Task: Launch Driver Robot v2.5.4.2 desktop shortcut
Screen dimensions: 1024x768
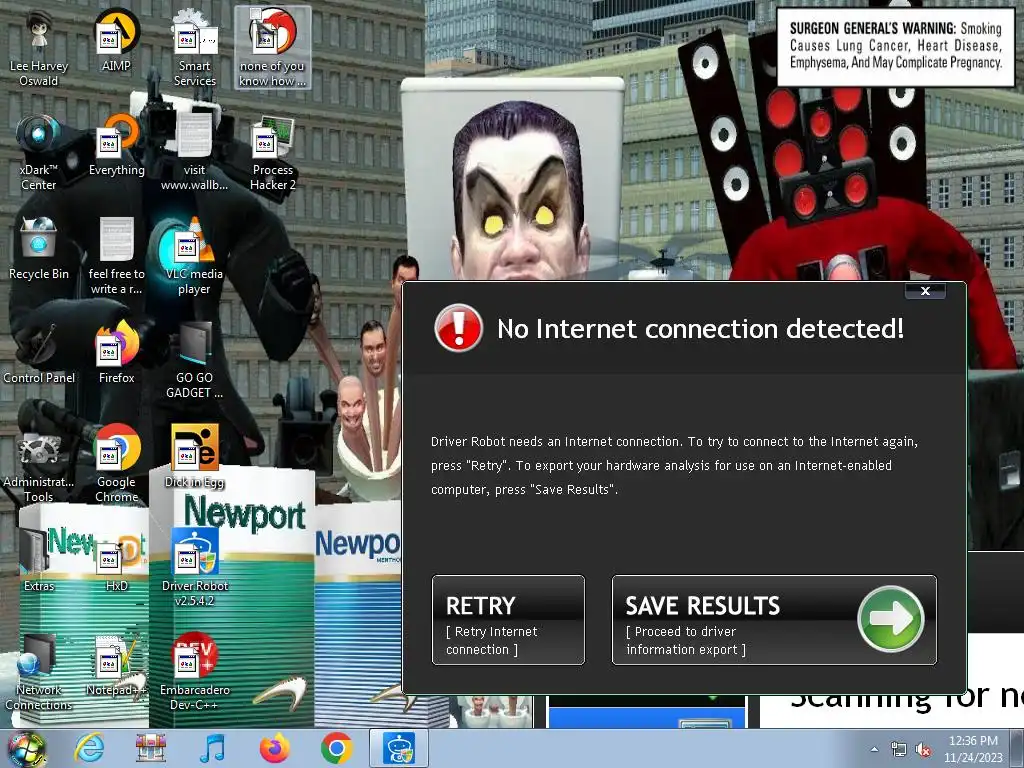Action: pyautogui.click(x=195, y=568)
